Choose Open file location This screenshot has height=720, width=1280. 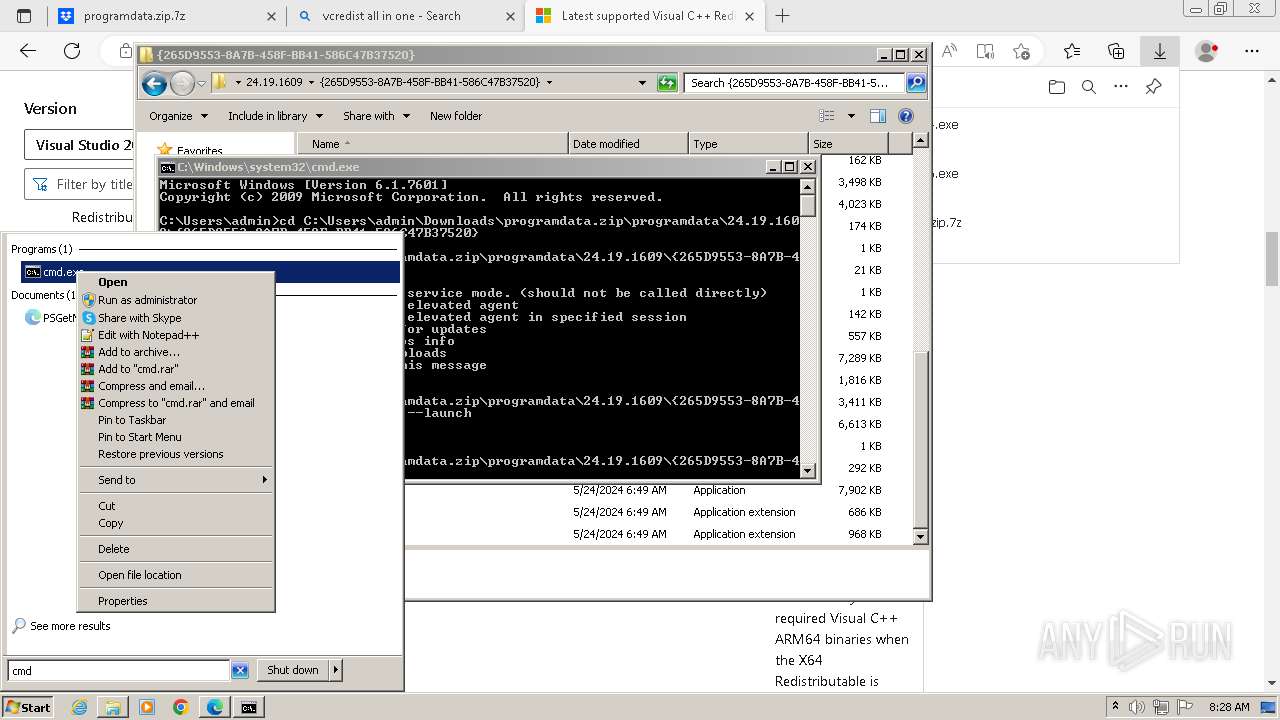(175, 575)
